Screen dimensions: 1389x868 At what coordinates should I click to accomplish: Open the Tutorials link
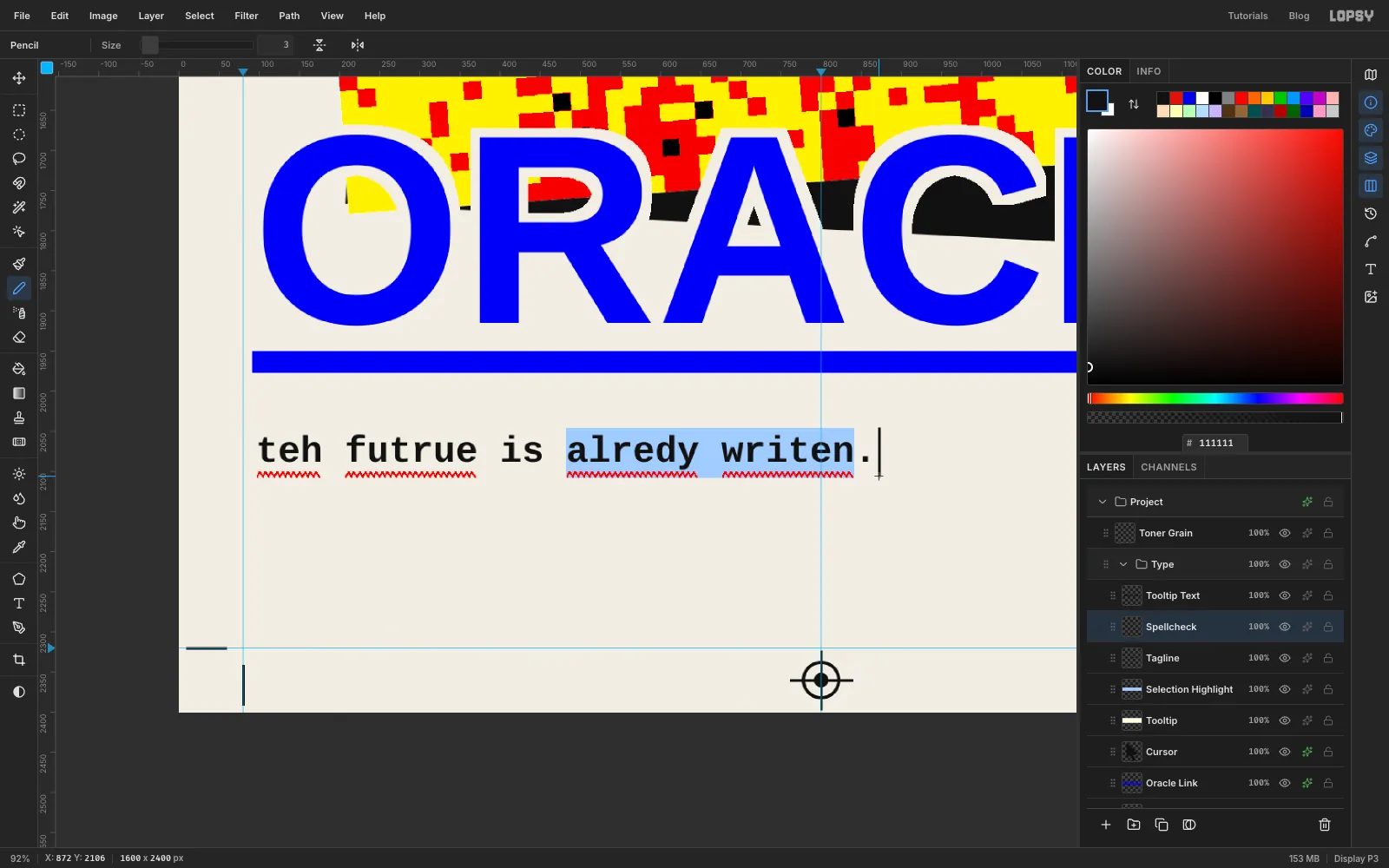[x=1247, y=16]
